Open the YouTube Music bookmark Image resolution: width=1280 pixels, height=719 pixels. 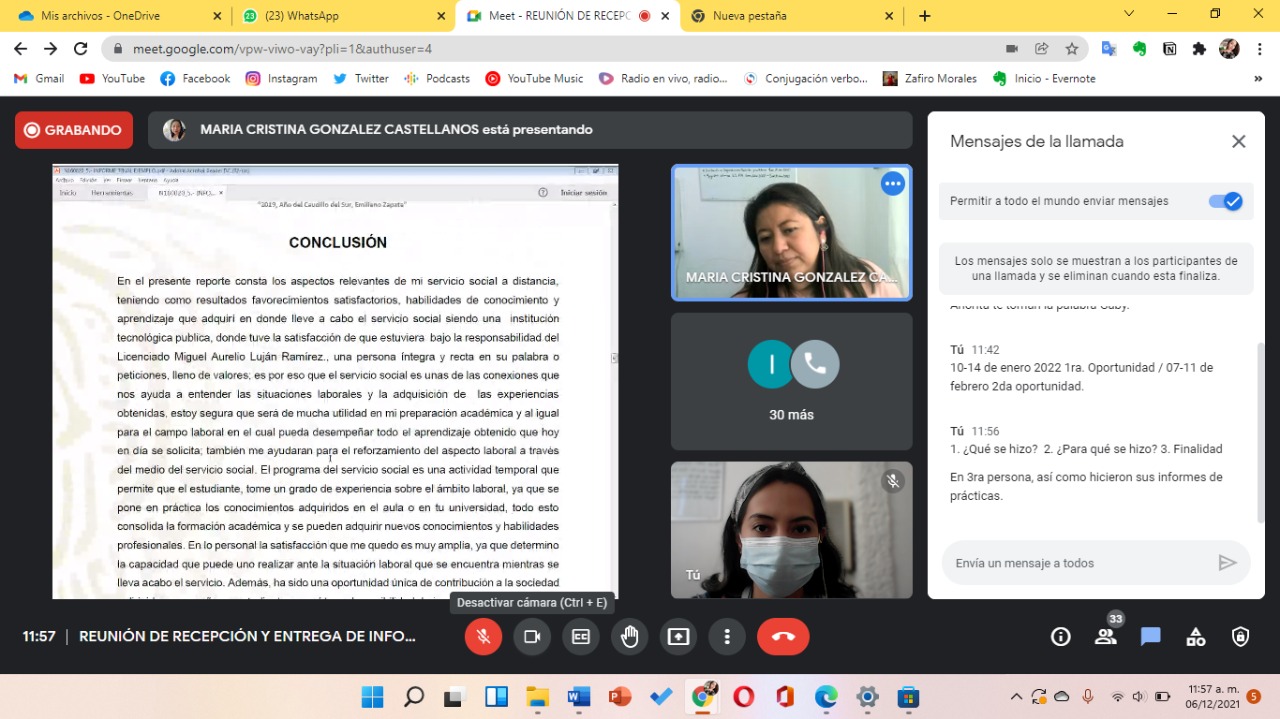pyautogui.click(x=534, y=78)
